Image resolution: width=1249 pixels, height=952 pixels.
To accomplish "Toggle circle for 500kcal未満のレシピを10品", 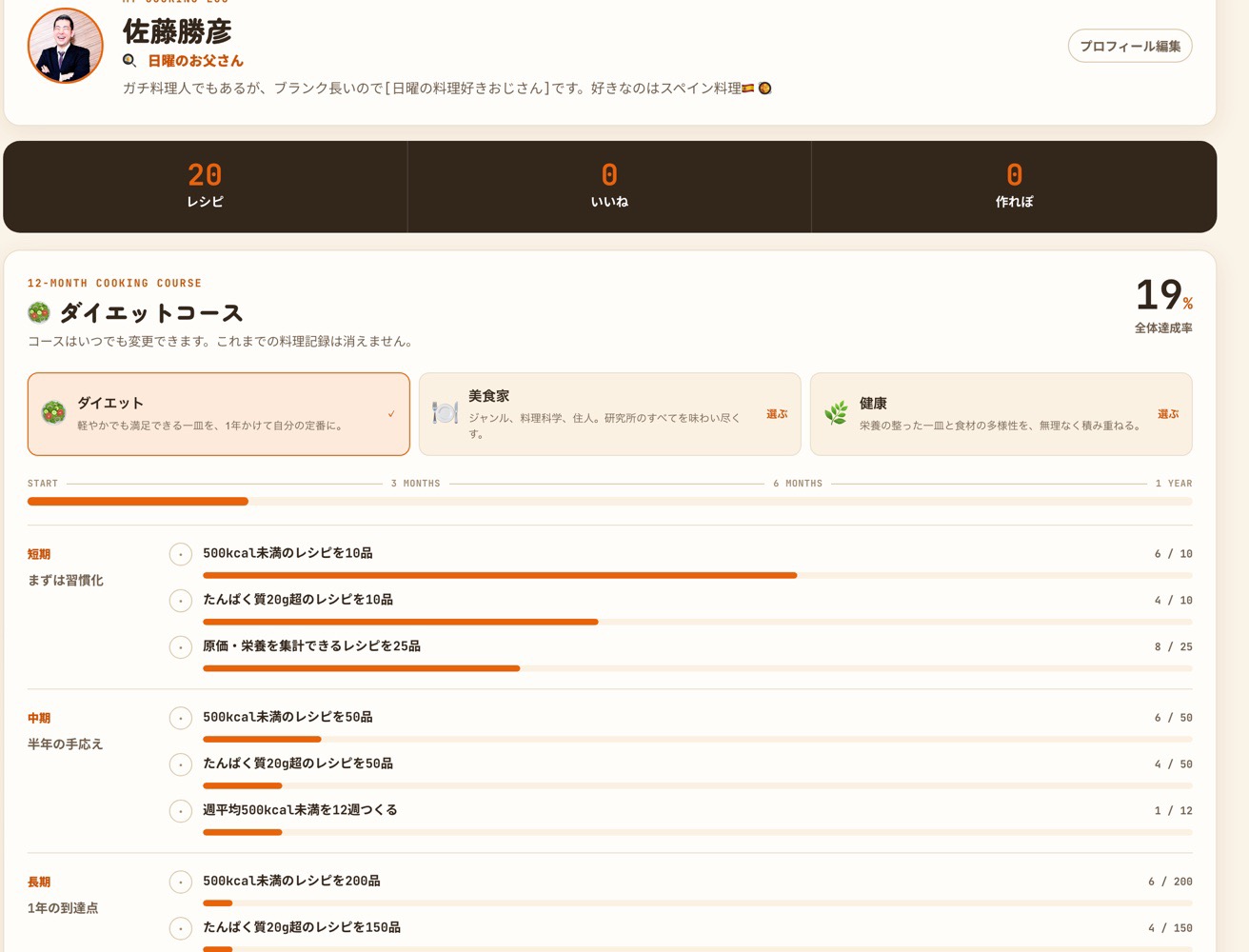I will pyautogui.click(x=181, y=554).
